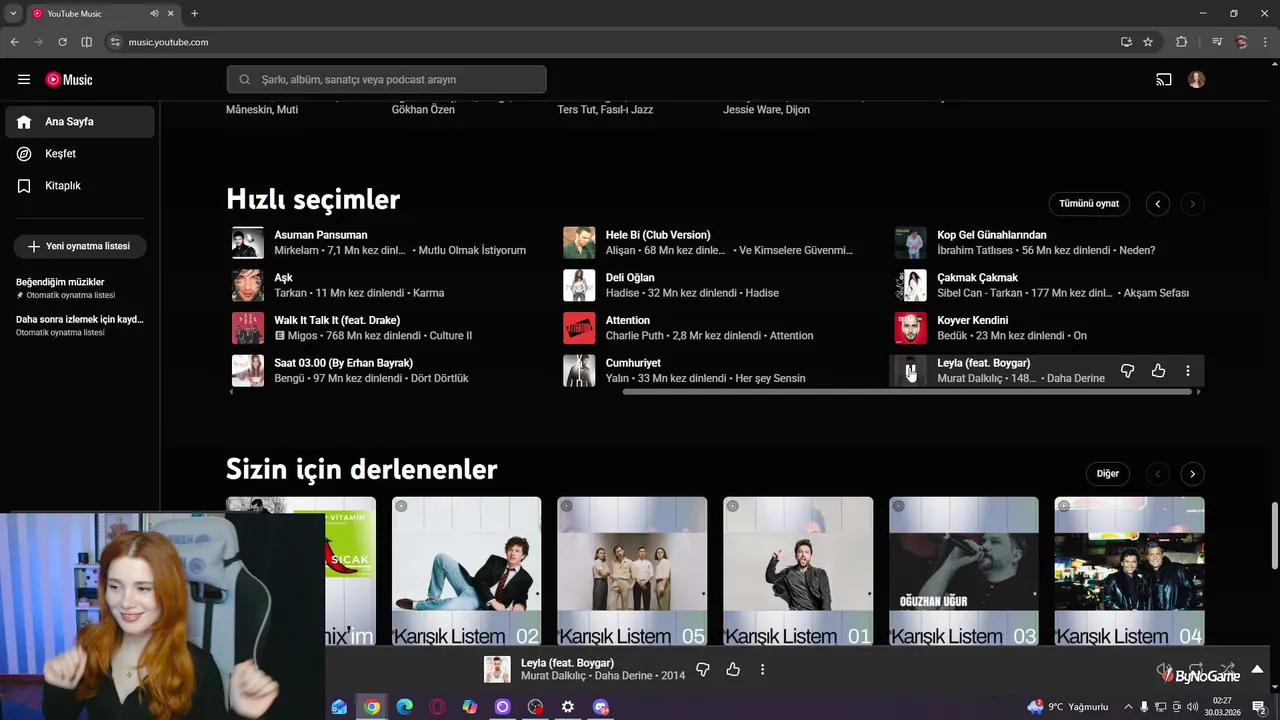Play the Aşk by Tarkan thumbnail

pyautogui.click(x=248, y=285)
